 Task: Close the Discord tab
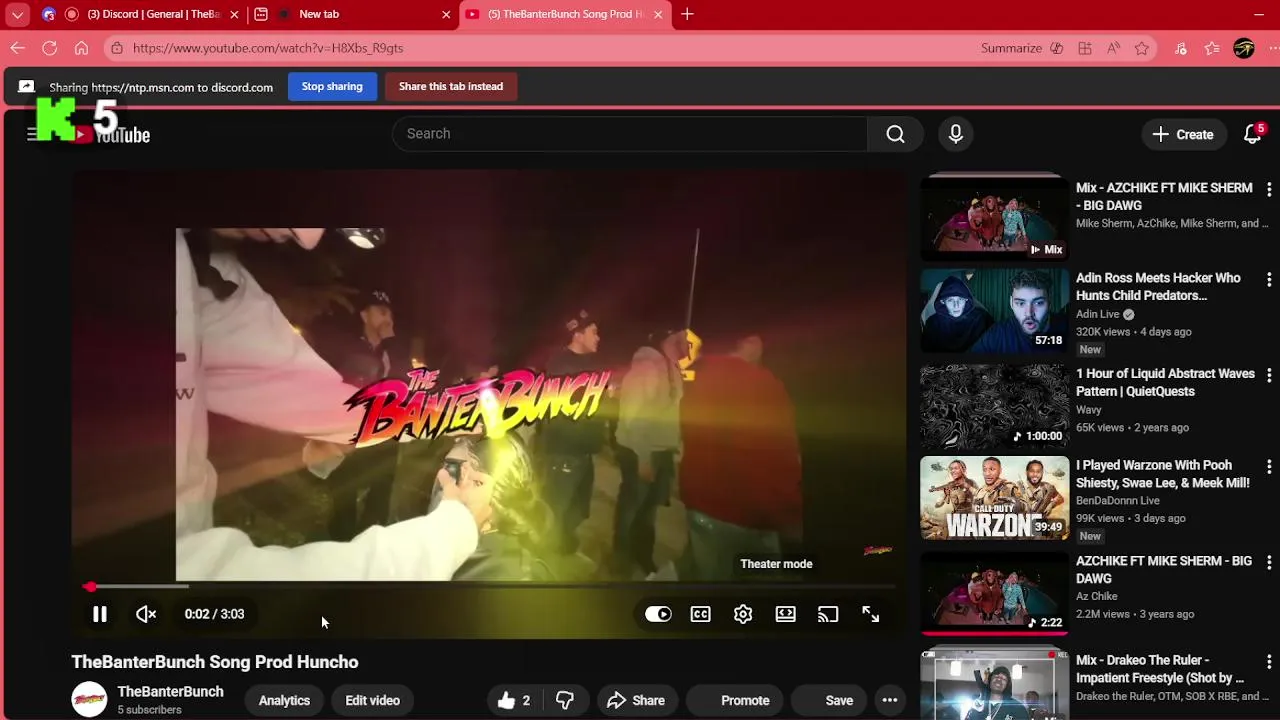click(235, 14)
